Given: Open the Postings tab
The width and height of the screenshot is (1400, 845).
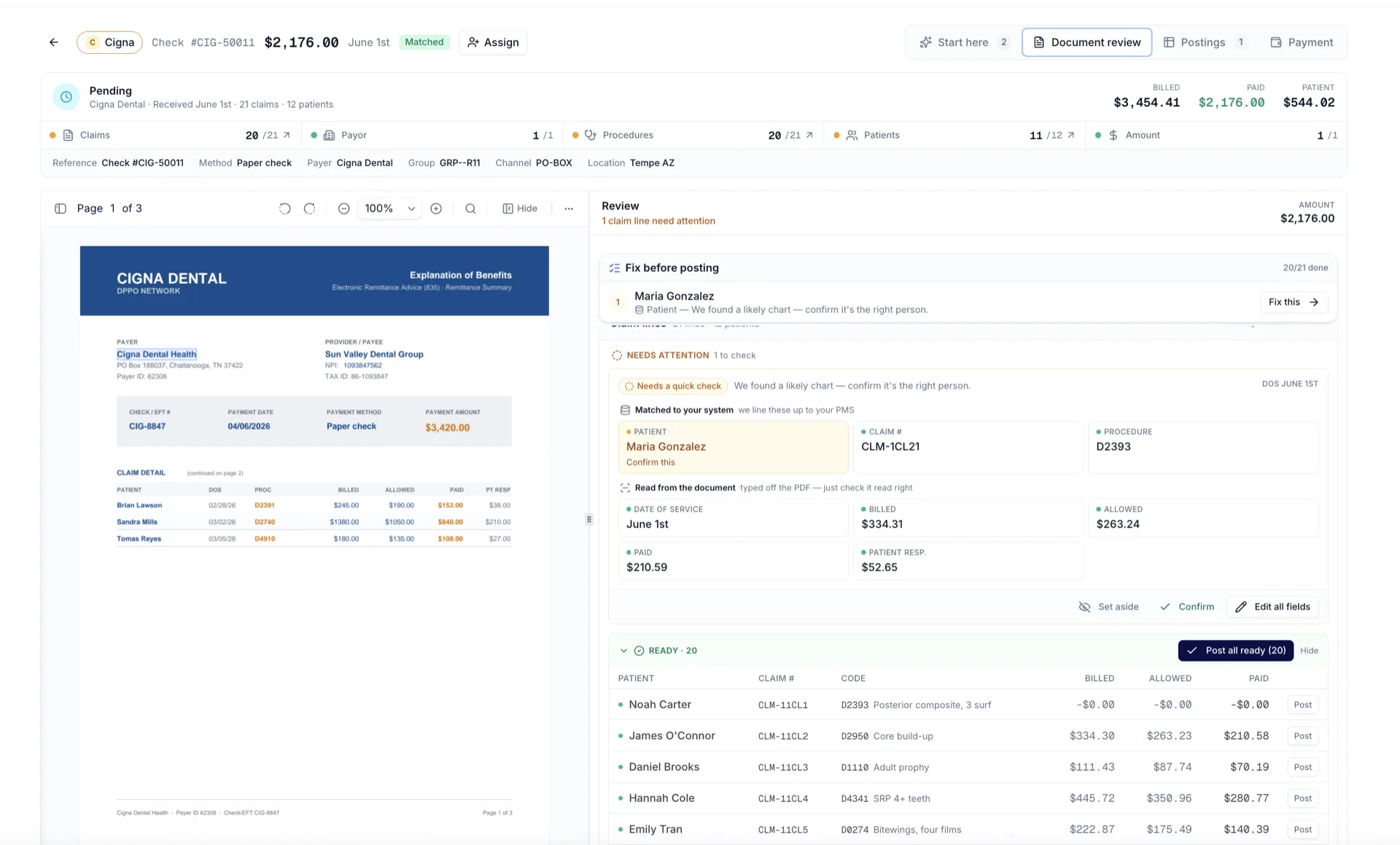Looking at the screenshot, I should pos(1205,42).
